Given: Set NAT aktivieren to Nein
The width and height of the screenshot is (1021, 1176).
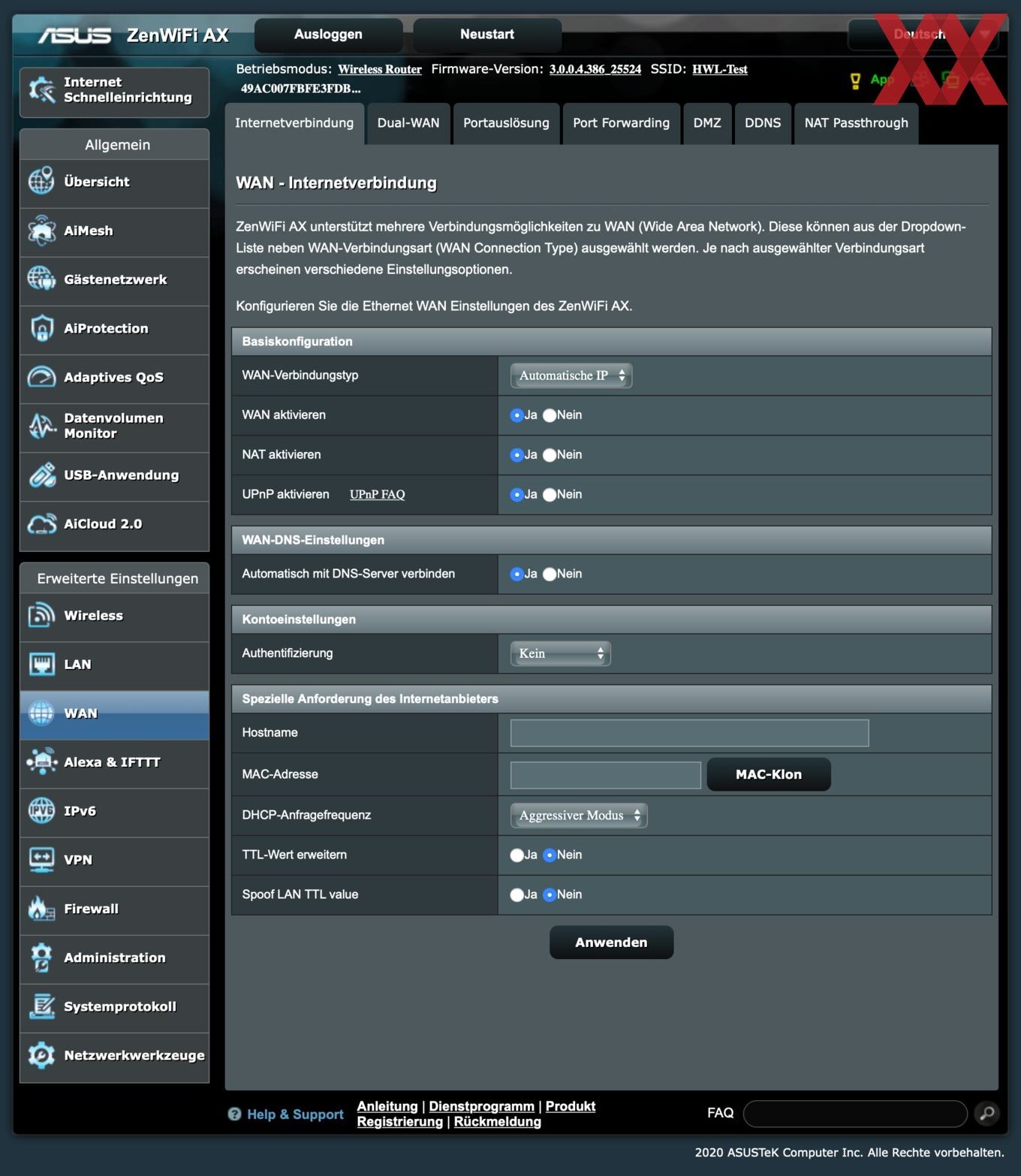Looking at the screenshot, I should click(x=550, y=455).
